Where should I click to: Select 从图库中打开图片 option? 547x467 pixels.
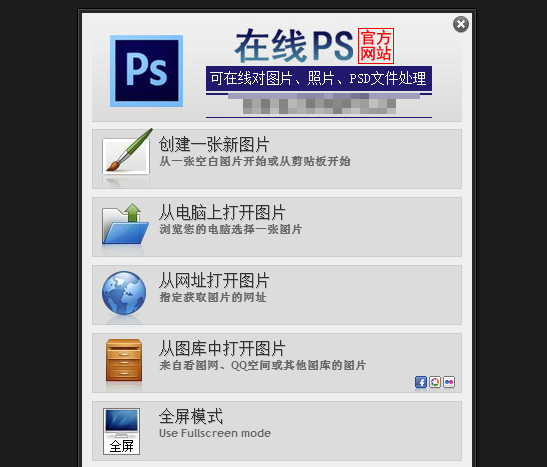point(277,363)
